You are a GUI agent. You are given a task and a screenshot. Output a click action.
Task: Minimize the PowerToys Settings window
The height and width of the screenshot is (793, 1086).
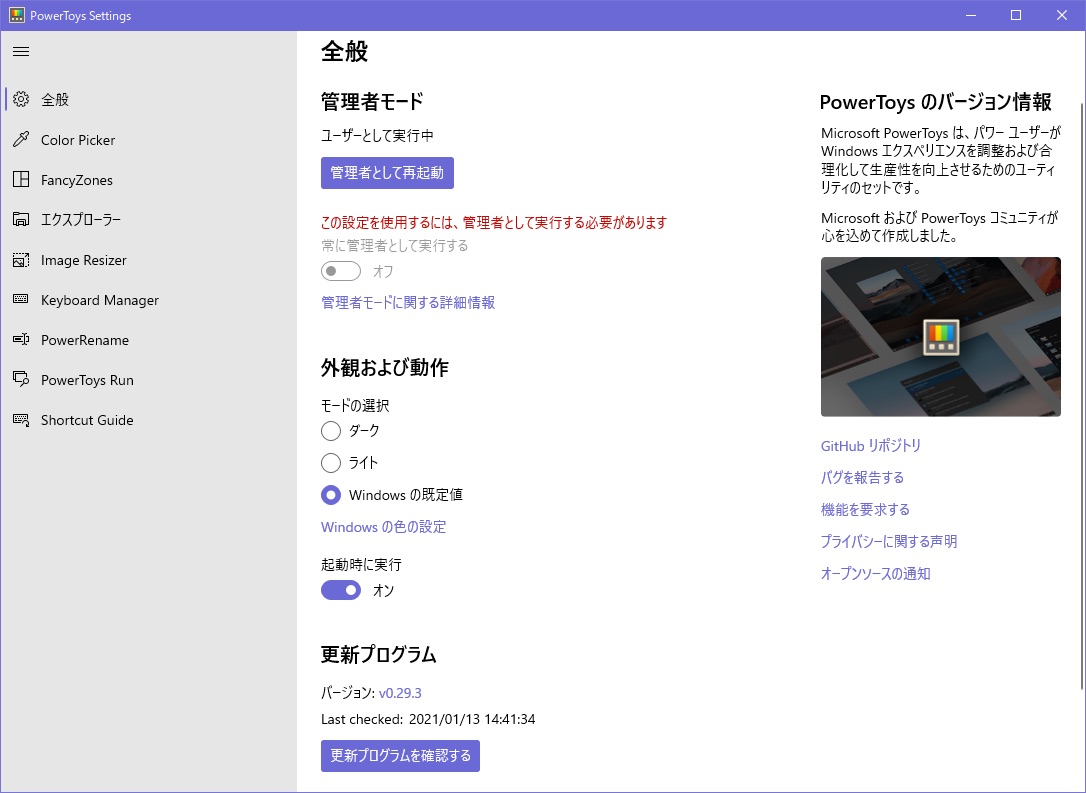point(971,15)
